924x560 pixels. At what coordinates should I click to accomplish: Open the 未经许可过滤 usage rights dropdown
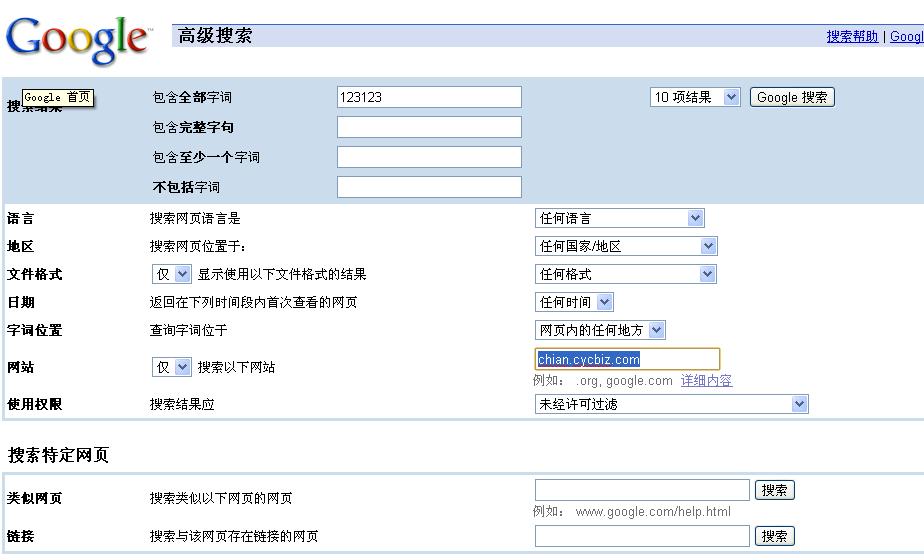[x=671, y=404]
